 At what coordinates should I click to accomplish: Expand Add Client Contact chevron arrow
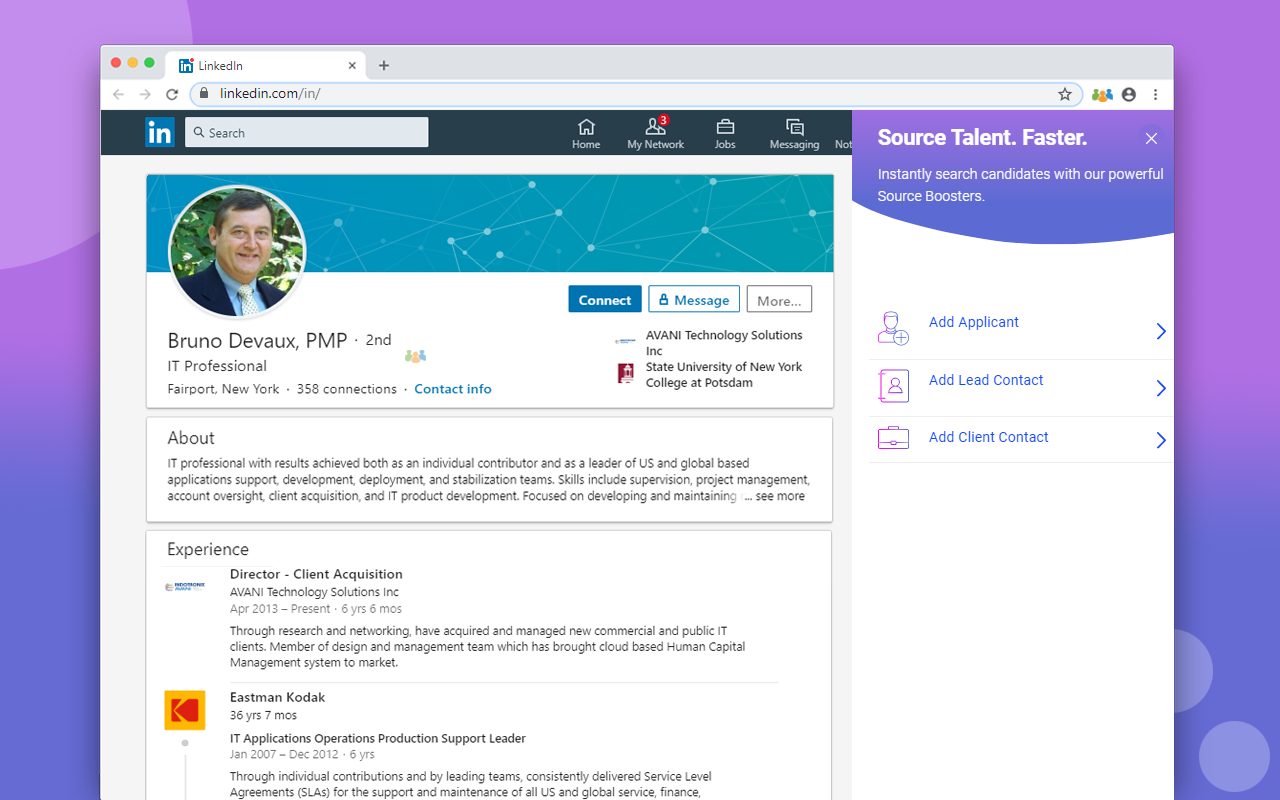click(1161, 440)
